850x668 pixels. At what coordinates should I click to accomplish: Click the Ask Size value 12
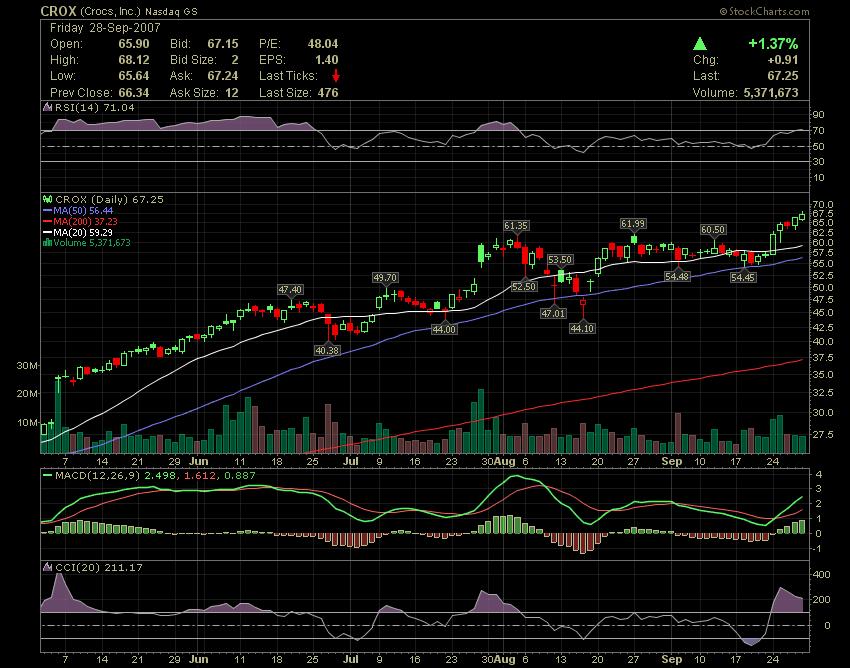click(231, 93)
